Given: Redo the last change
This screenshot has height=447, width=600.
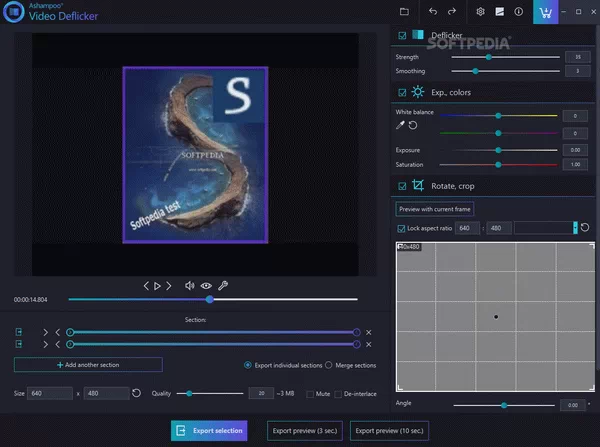Looking at the screenshot, I should click(x=452, y=11).
